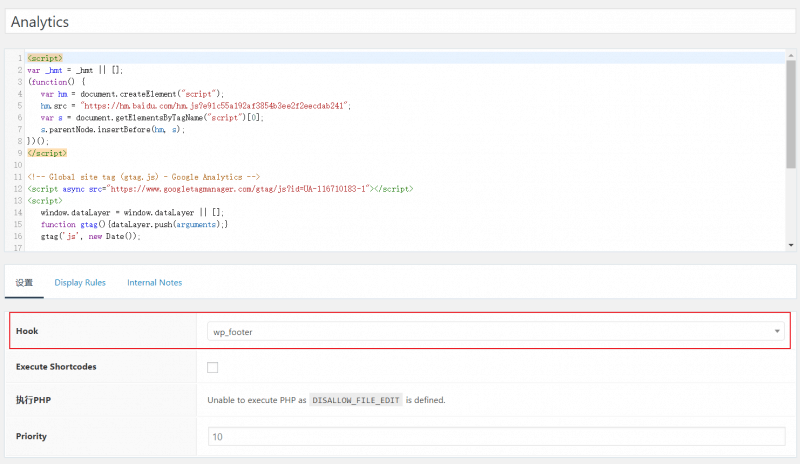Open the Display Rules tab
Image resolution: width=800 pixels, height=464 pixels.
tap(80, 283)
